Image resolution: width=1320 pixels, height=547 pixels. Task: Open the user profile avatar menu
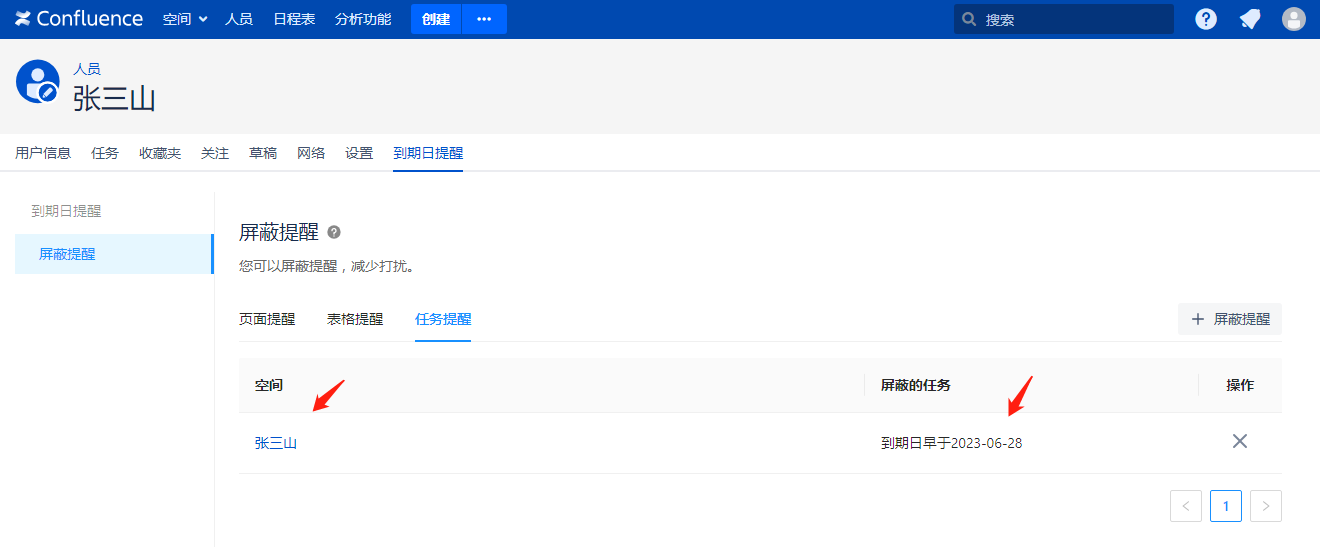point(1294,19)
